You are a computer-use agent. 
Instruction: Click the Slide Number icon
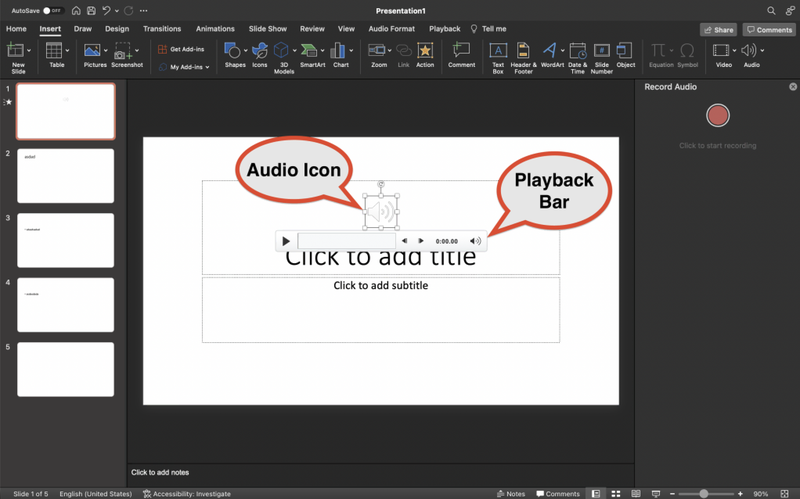click(x=602, y=51)
